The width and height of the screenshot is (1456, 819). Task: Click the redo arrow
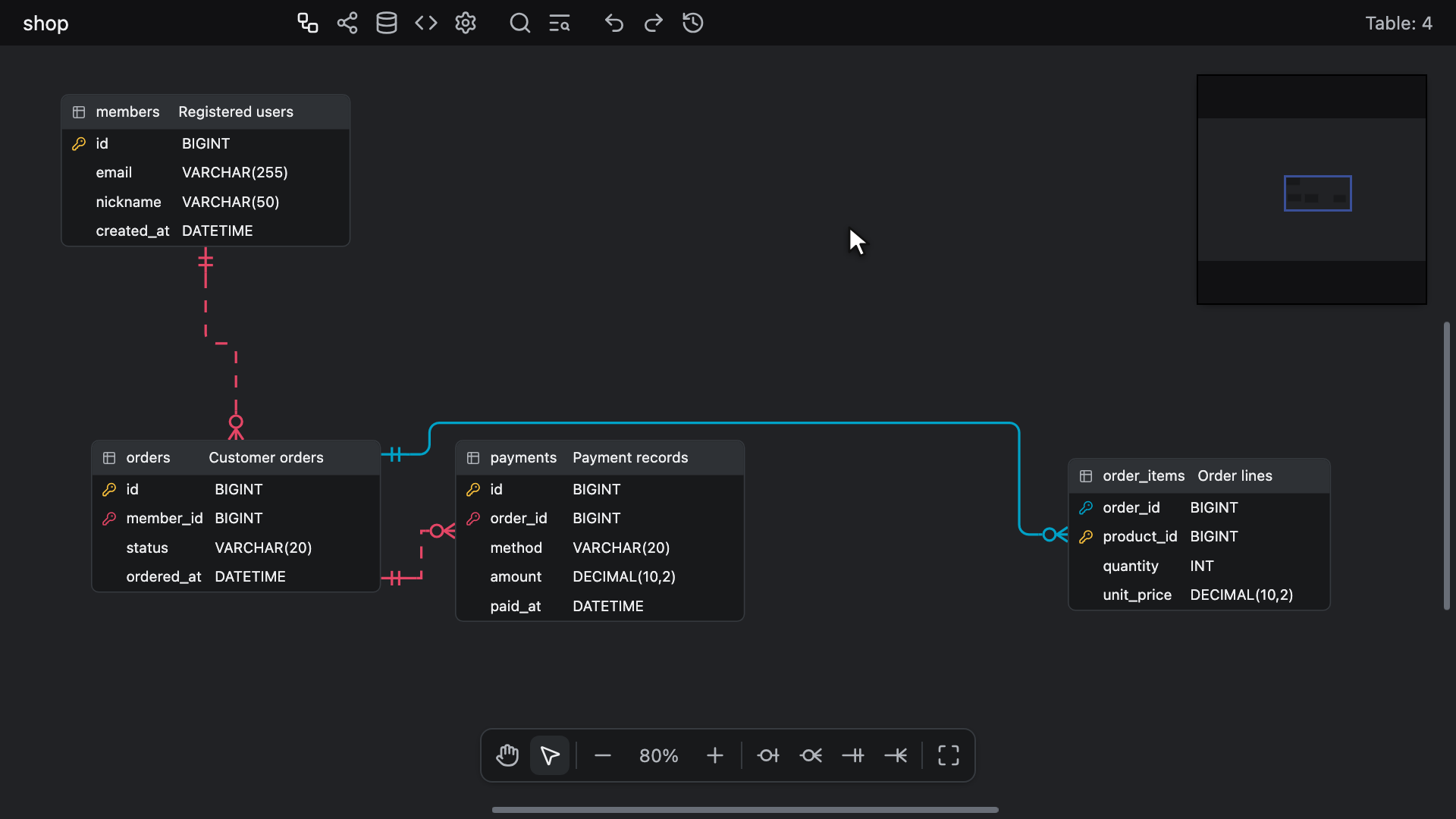point(654,23)
